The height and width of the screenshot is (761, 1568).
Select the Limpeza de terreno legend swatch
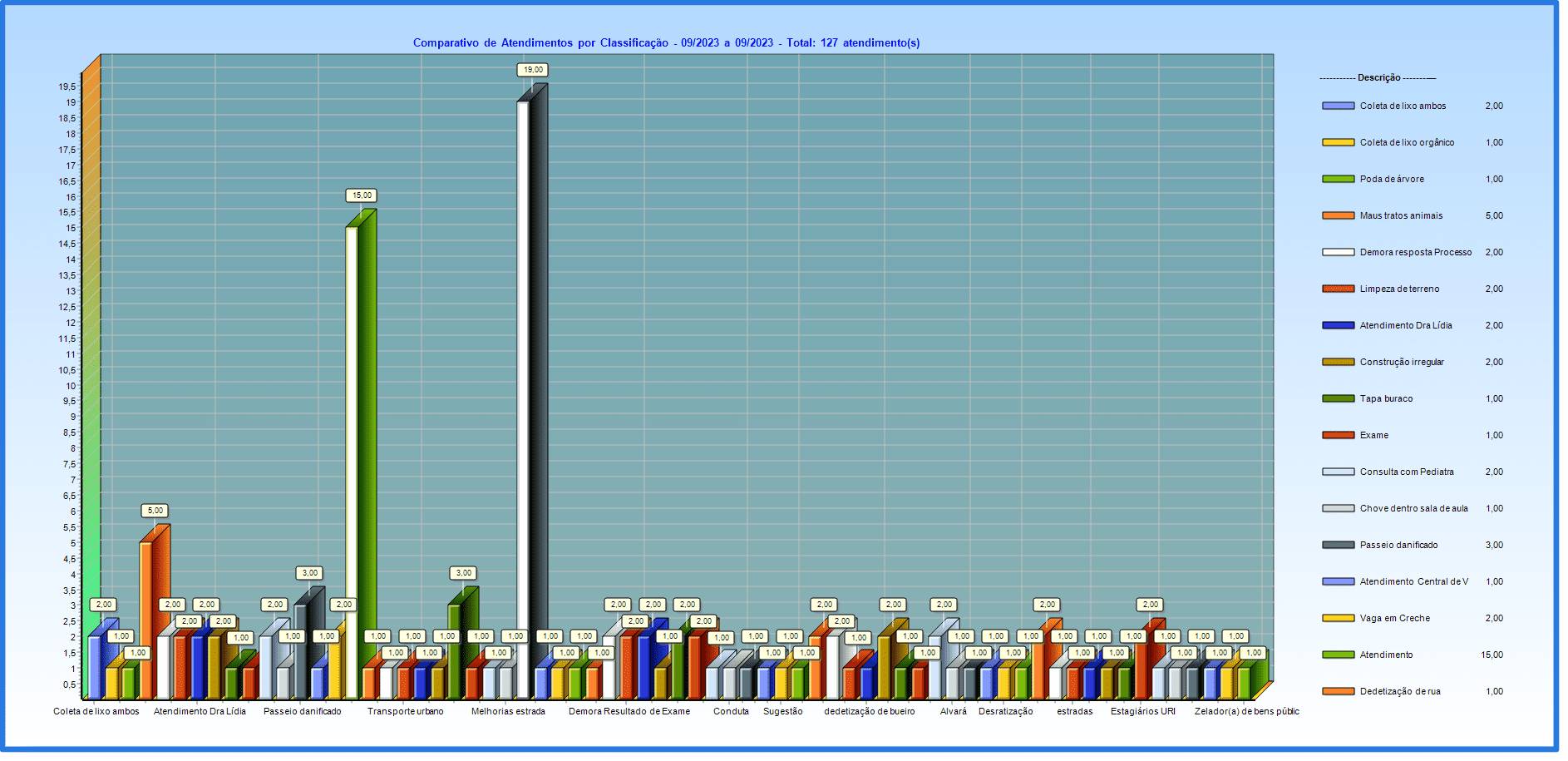(1338, 289)
